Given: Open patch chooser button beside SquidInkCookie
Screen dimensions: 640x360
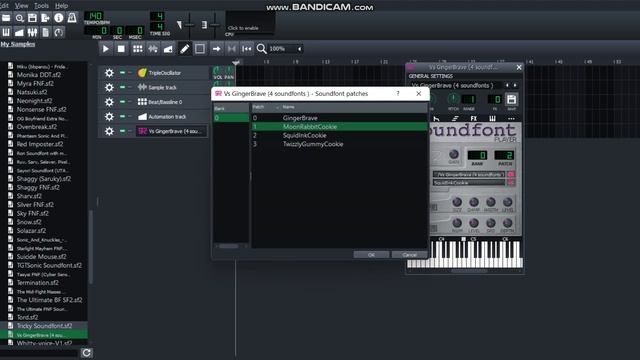Looking at the screenshot, I should point(511,183).
